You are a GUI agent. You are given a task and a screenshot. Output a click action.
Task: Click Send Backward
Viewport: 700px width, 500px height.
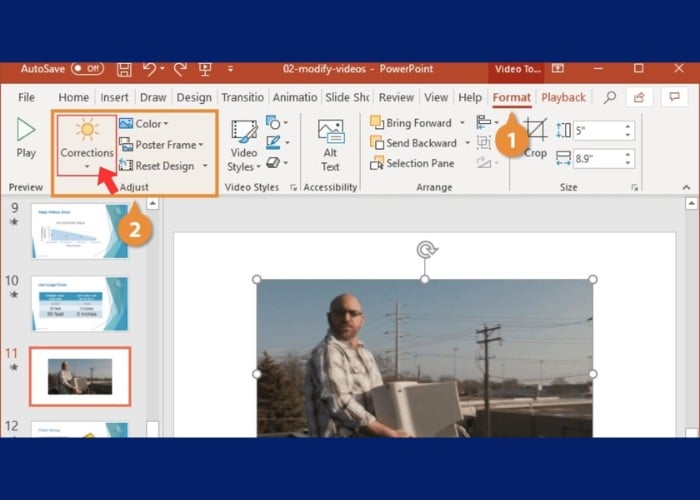tap(416, 144)
